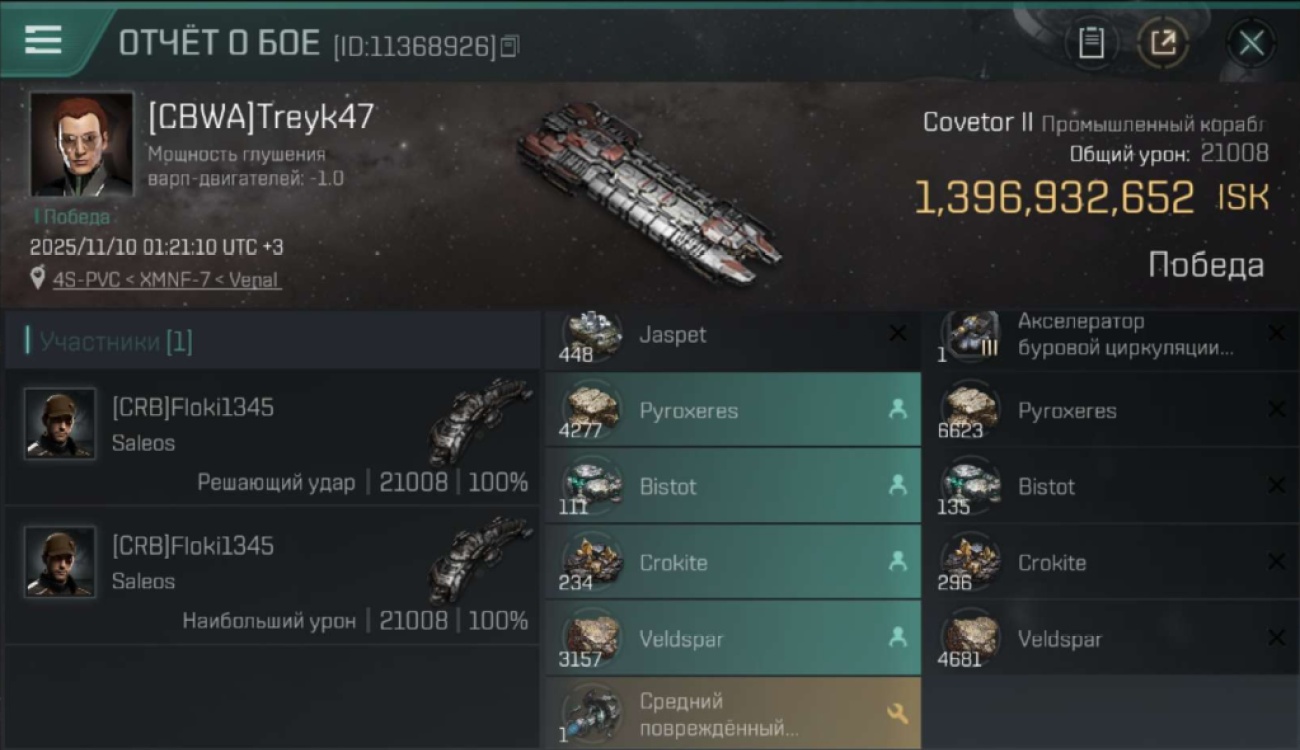
Task: Select the dropped Pyroxeres item
Action: [733, 410]
